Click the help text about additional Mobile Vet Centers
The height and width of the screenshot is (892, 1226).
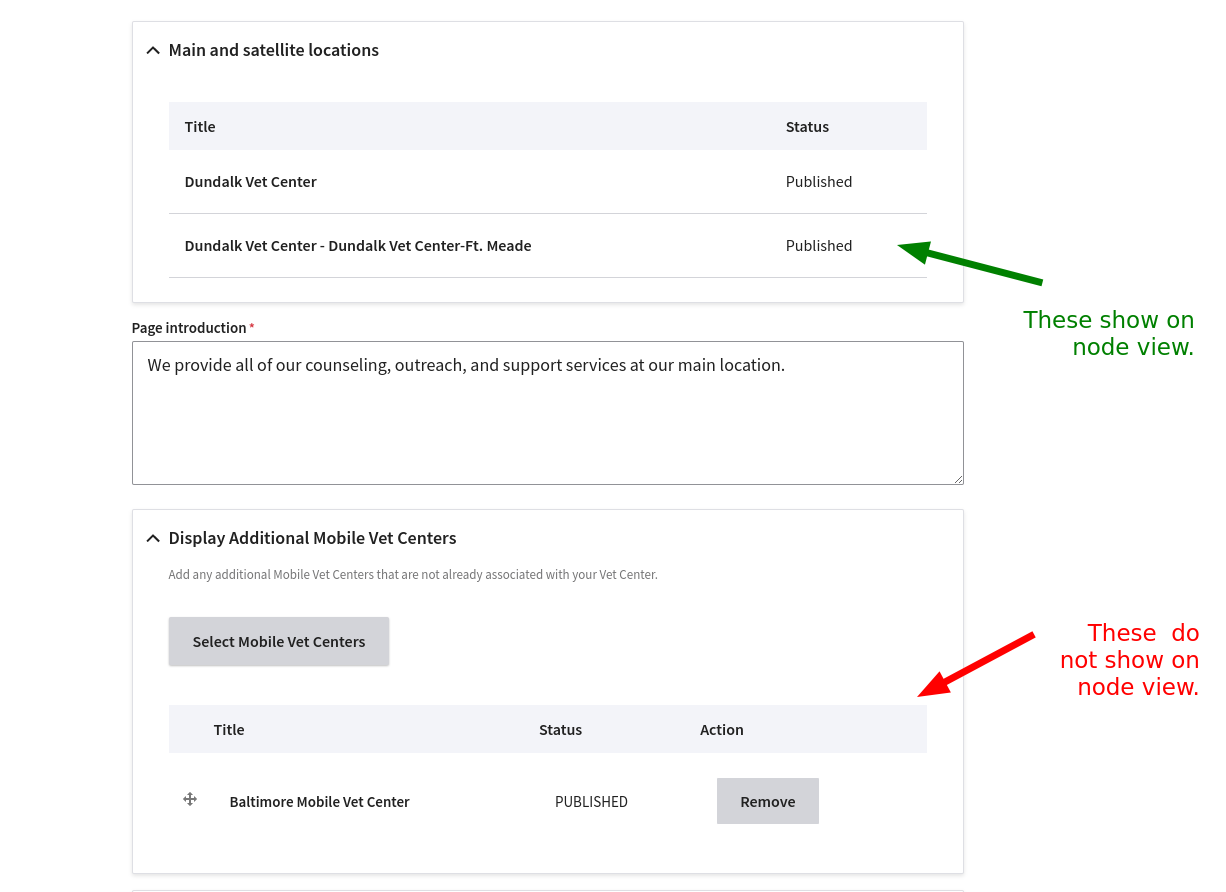point(413,575)
